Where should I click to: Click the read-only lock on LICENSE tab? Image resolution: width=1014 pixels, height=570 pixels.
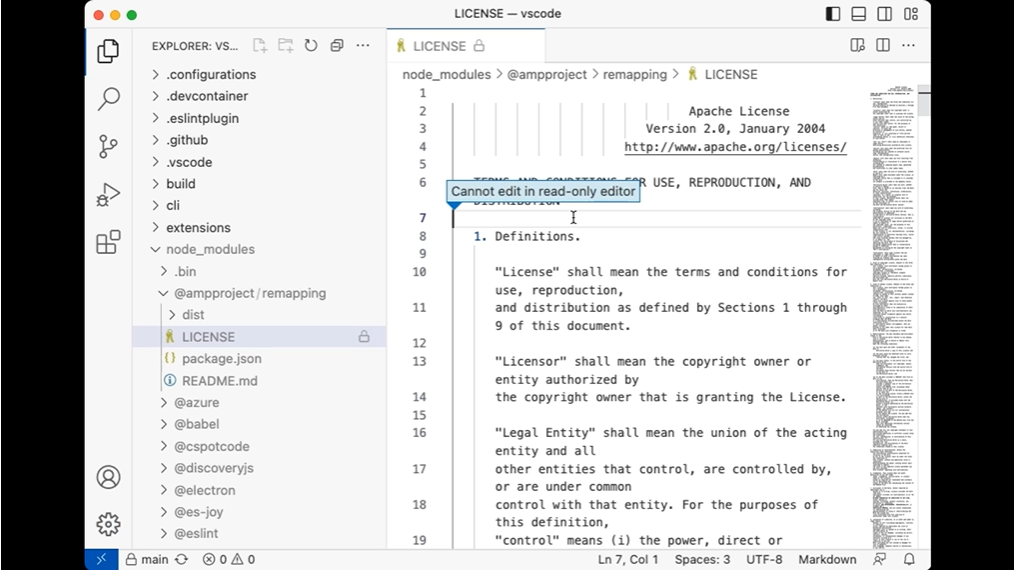click(x=479, y=46)
